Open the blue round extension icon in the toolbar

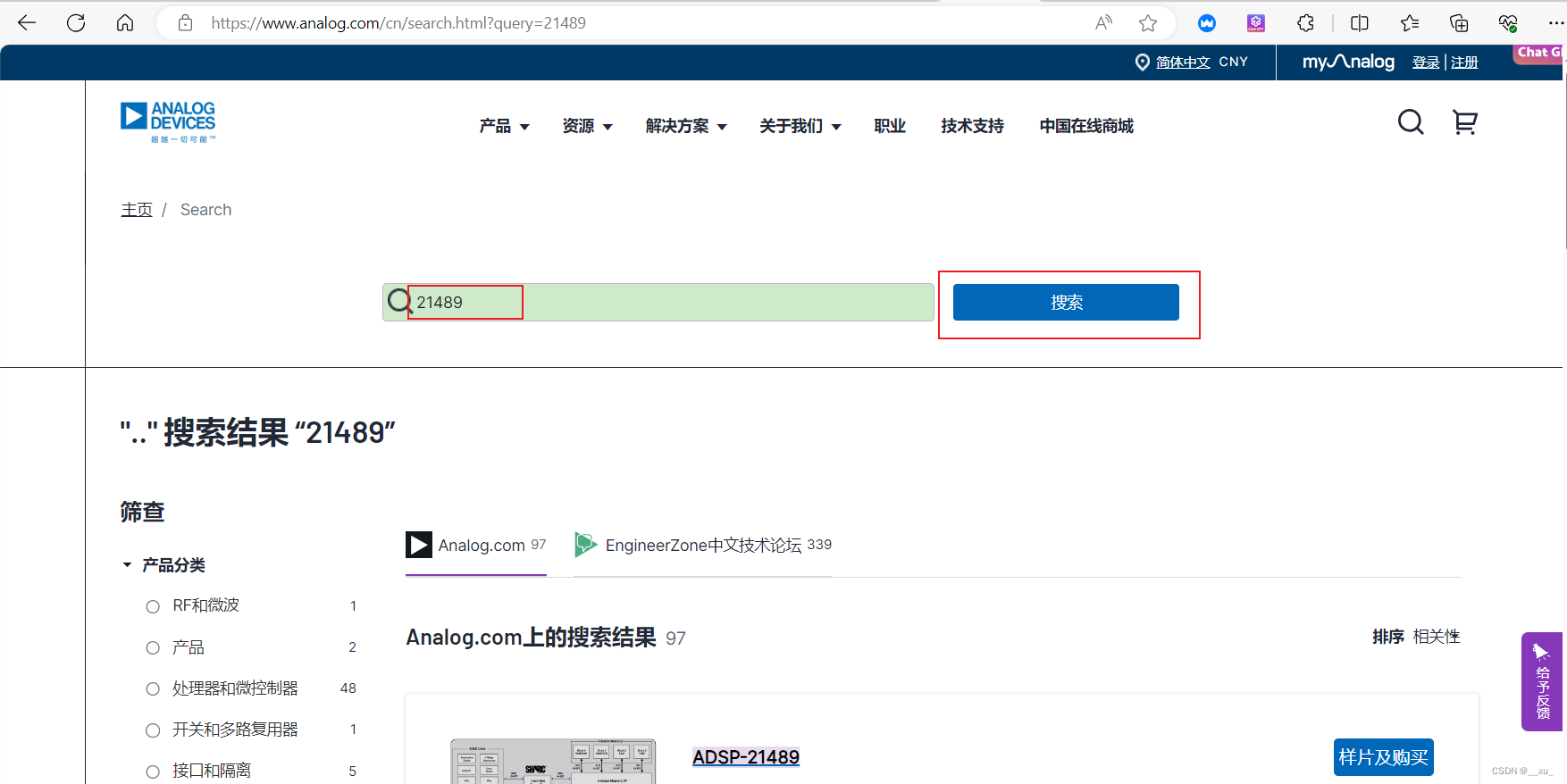tap(1207, 23)
